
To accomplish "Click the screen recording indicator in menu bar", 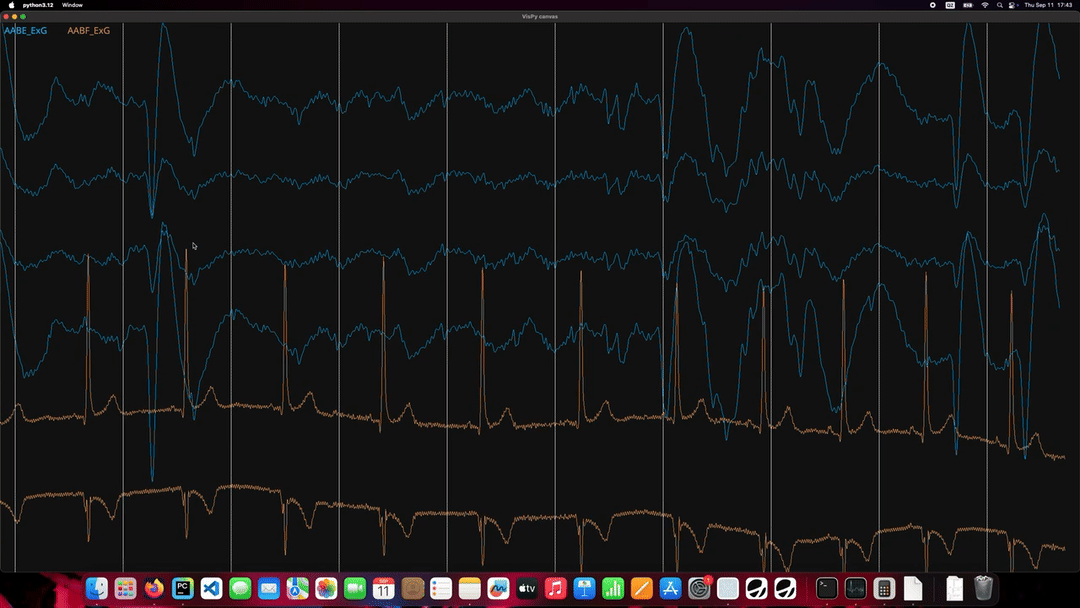I will tap(933, 5).
